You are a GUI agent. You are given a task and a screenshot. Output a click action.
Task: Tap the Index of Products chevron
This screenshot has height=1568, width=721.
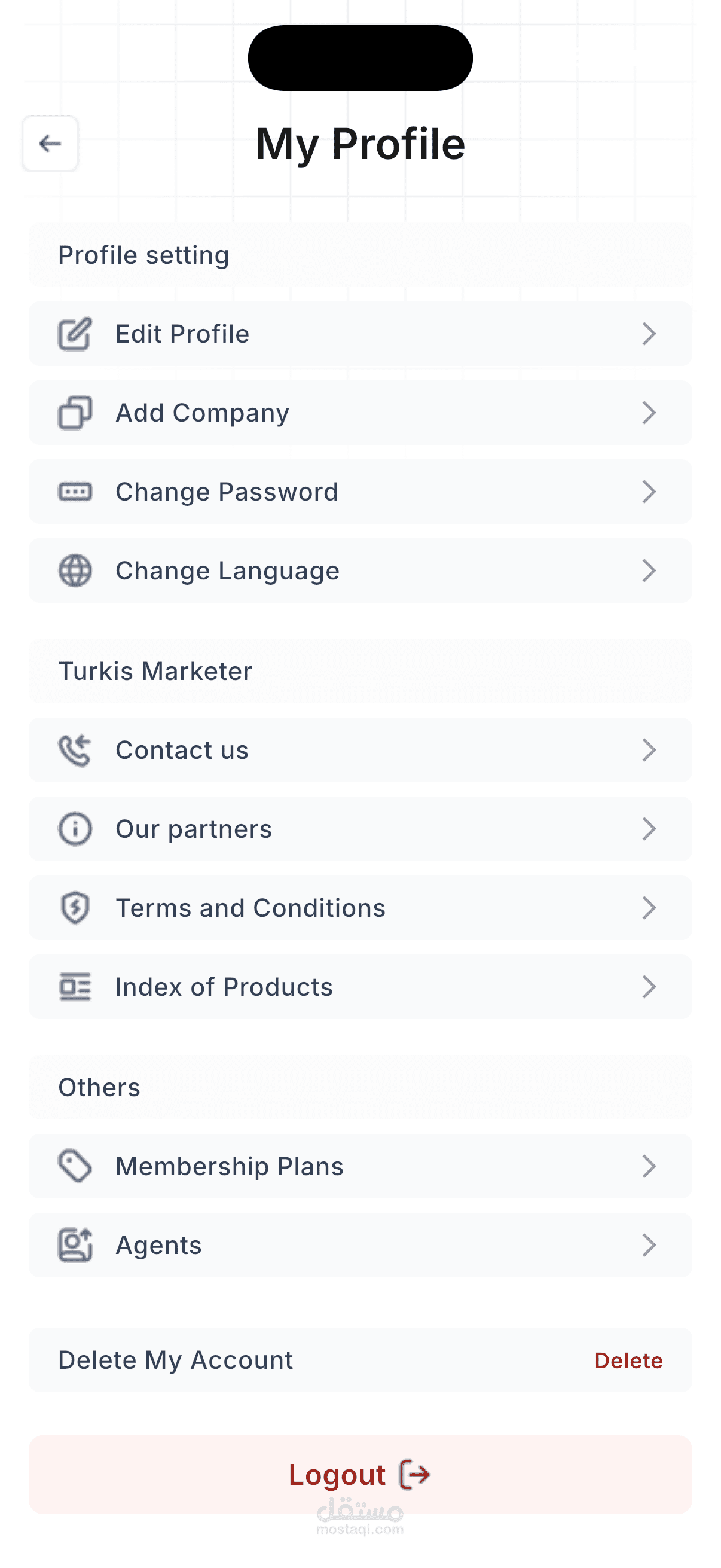pyautogui.click(x=649, y=987)
